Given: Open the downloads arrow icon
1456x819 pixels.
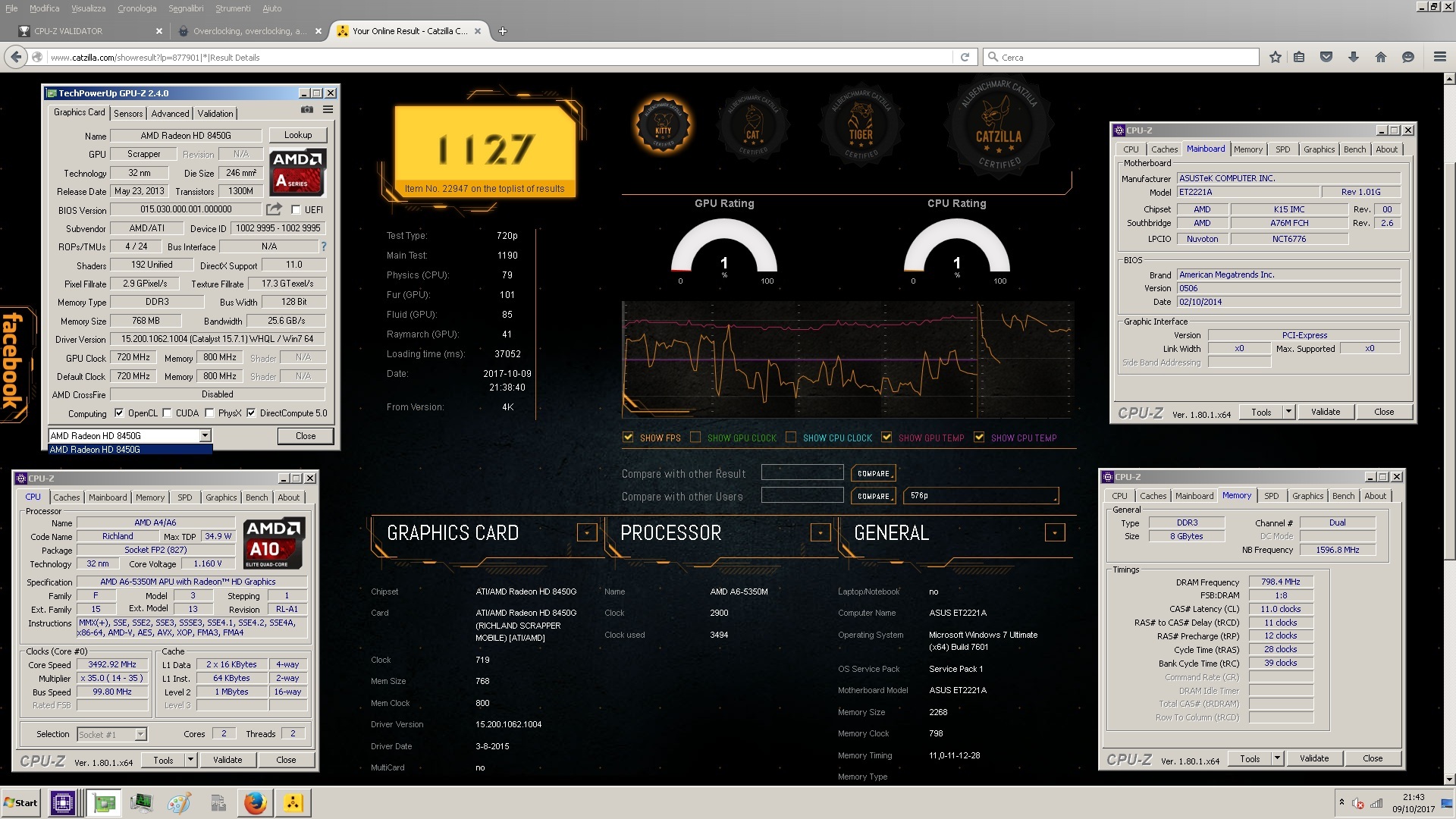Looking at the screenshot, I should pos(1354,57).
